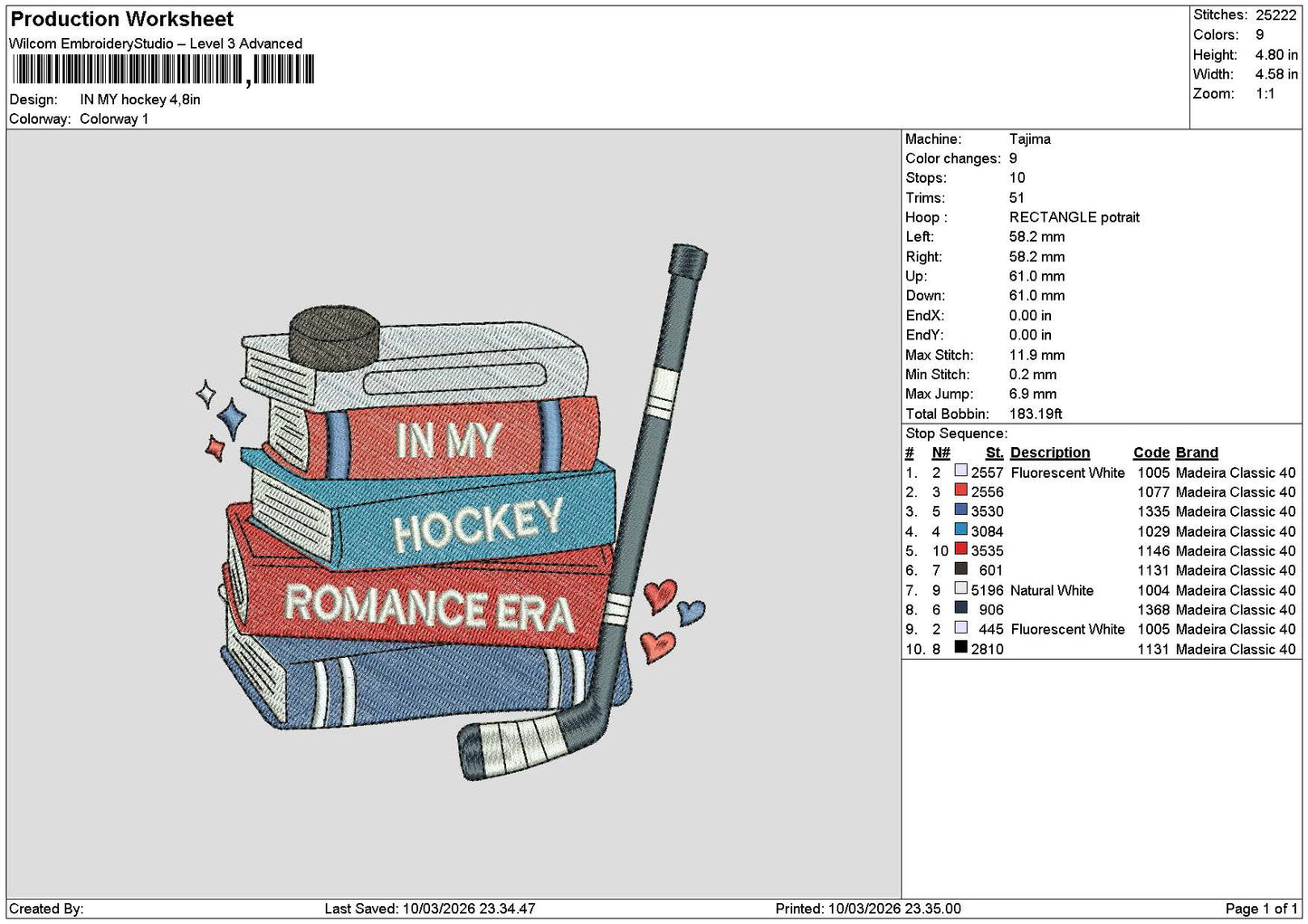Screen dimensions: 1308x924
Task: Click the Description column header
Action: (1050, 452)
